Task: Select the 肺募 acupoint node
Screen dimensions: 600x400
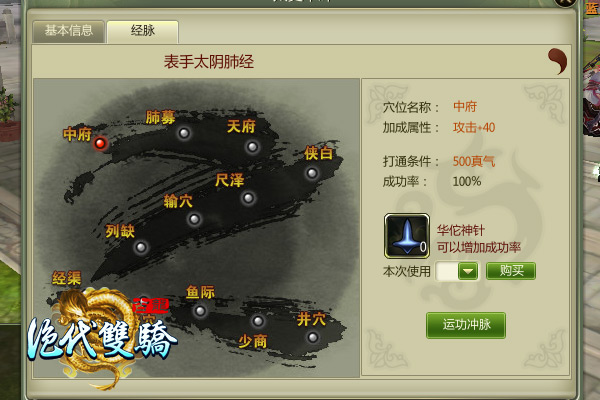Action: [184, 133]
